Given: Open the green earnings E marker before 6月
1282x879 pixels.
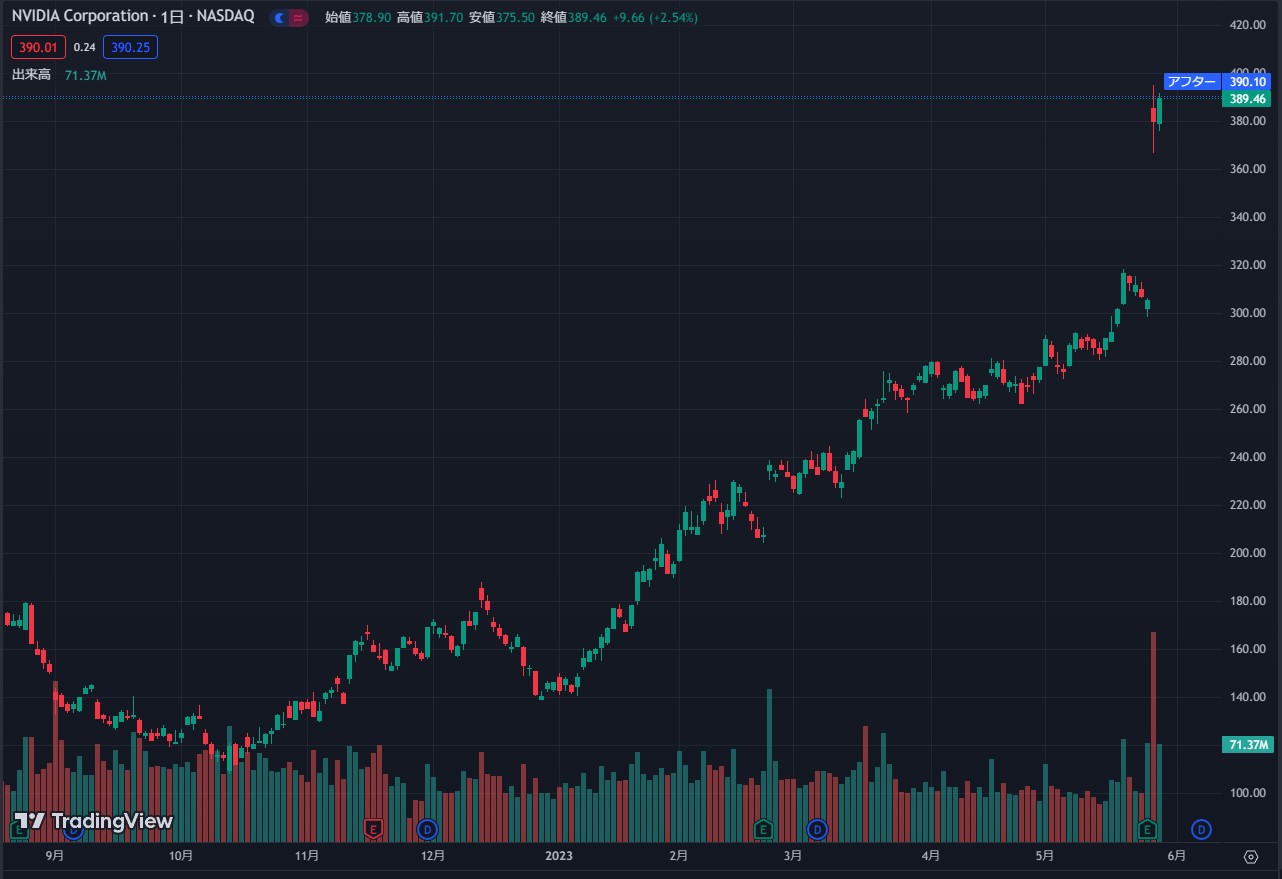Looking at the screenshot, I should tap(1147, 828).
